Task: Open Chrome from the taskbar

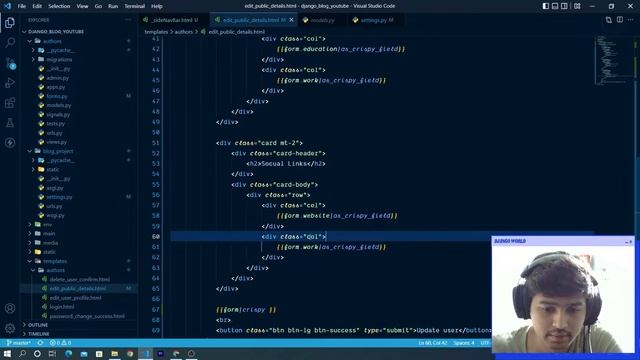Action: click(x=130, y=353)
